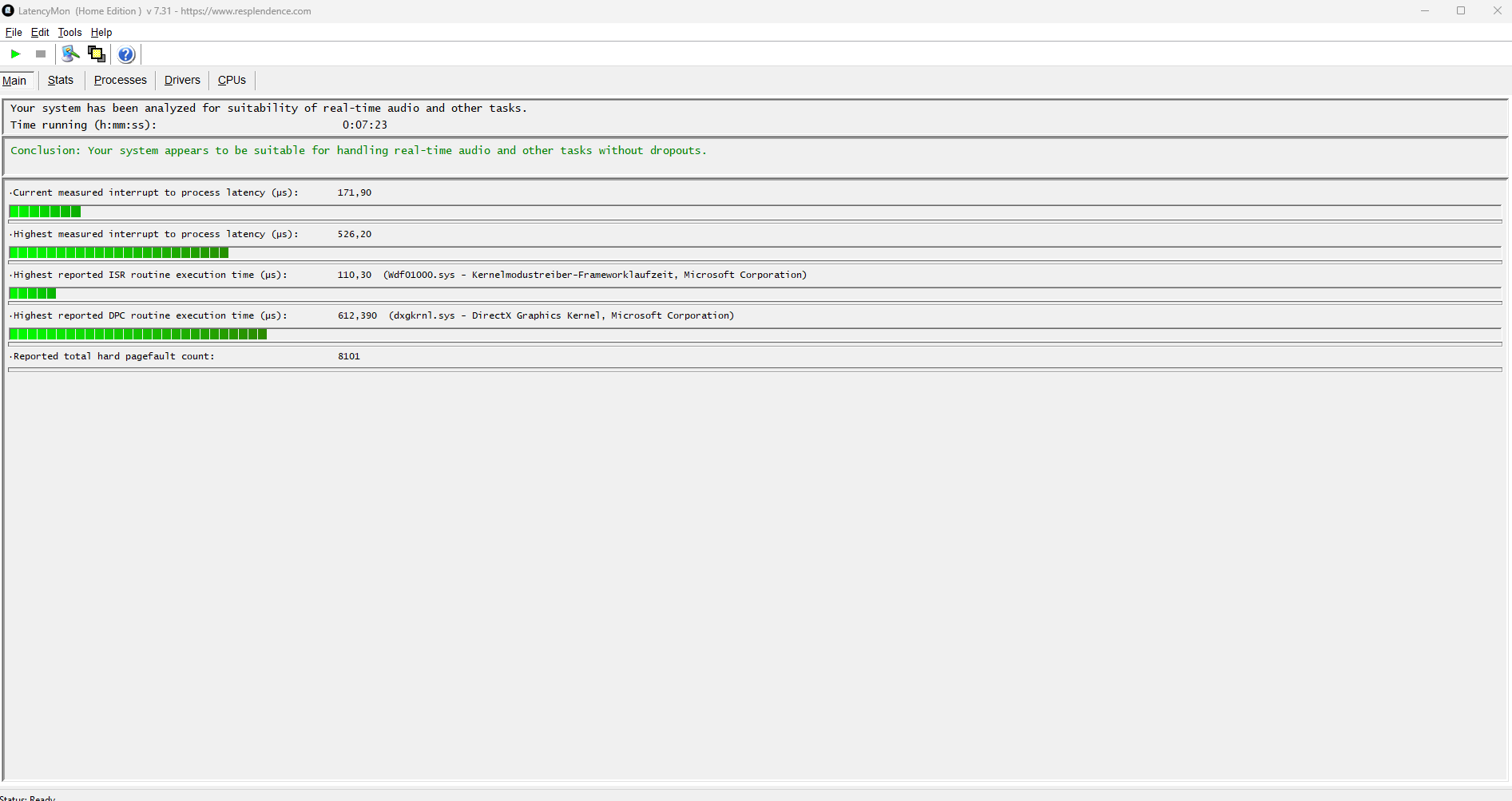Switch to the Stats tab
The height and width of the screenshot is (801, 1512).
tap(61, 80)
